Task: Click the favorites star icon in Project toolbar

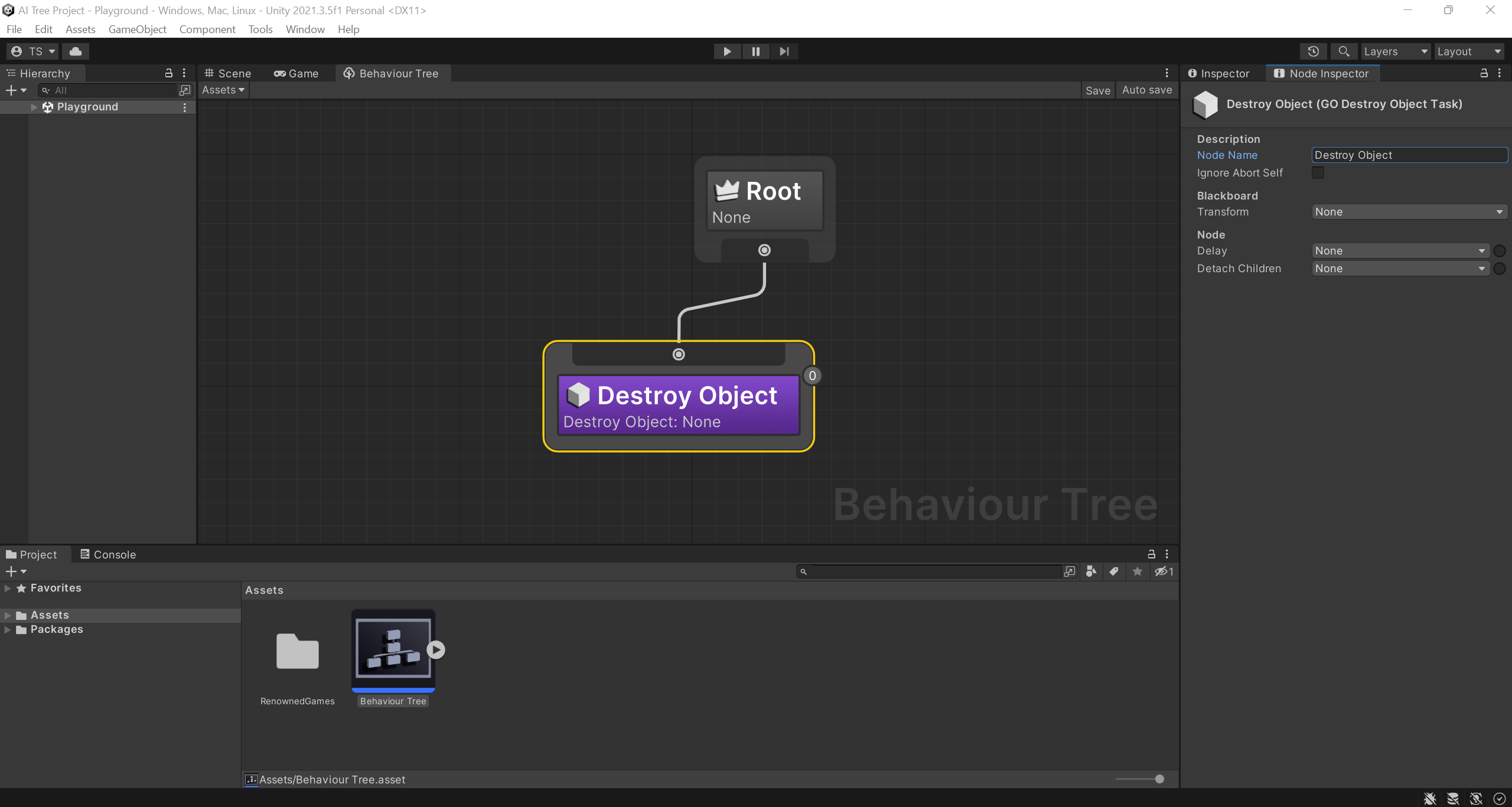Action: [1138, 571]
